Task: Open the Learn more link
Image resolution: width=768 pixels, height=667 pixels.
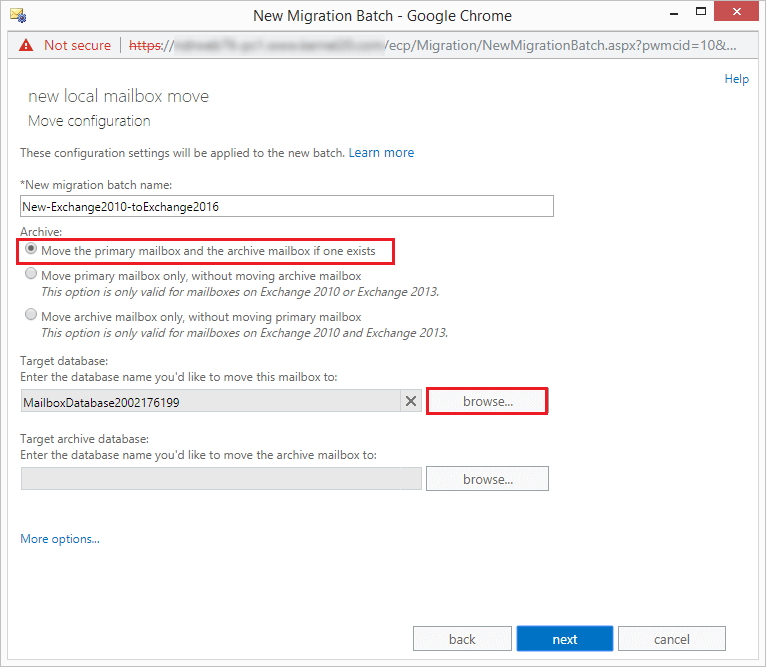Action: click(x=381, y=153)
